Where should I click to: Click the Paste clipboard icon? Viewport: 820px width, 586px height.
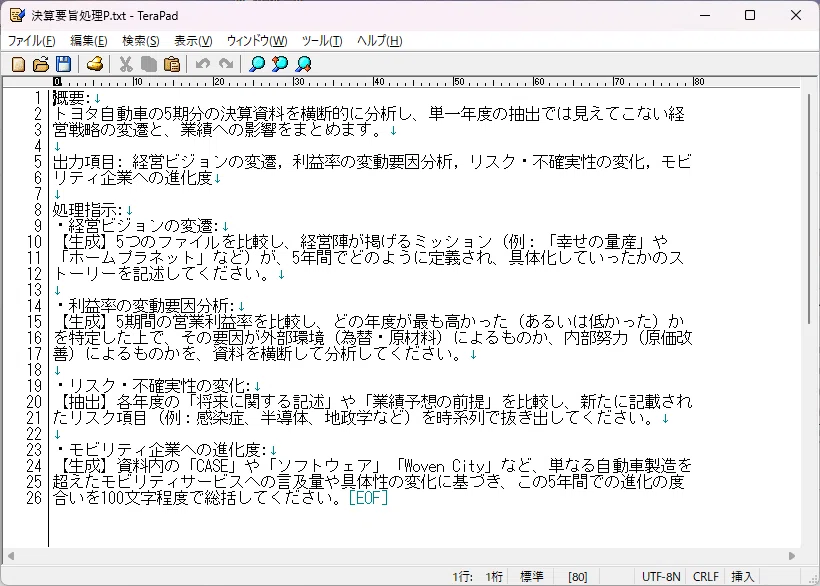[x=172, y=64]
